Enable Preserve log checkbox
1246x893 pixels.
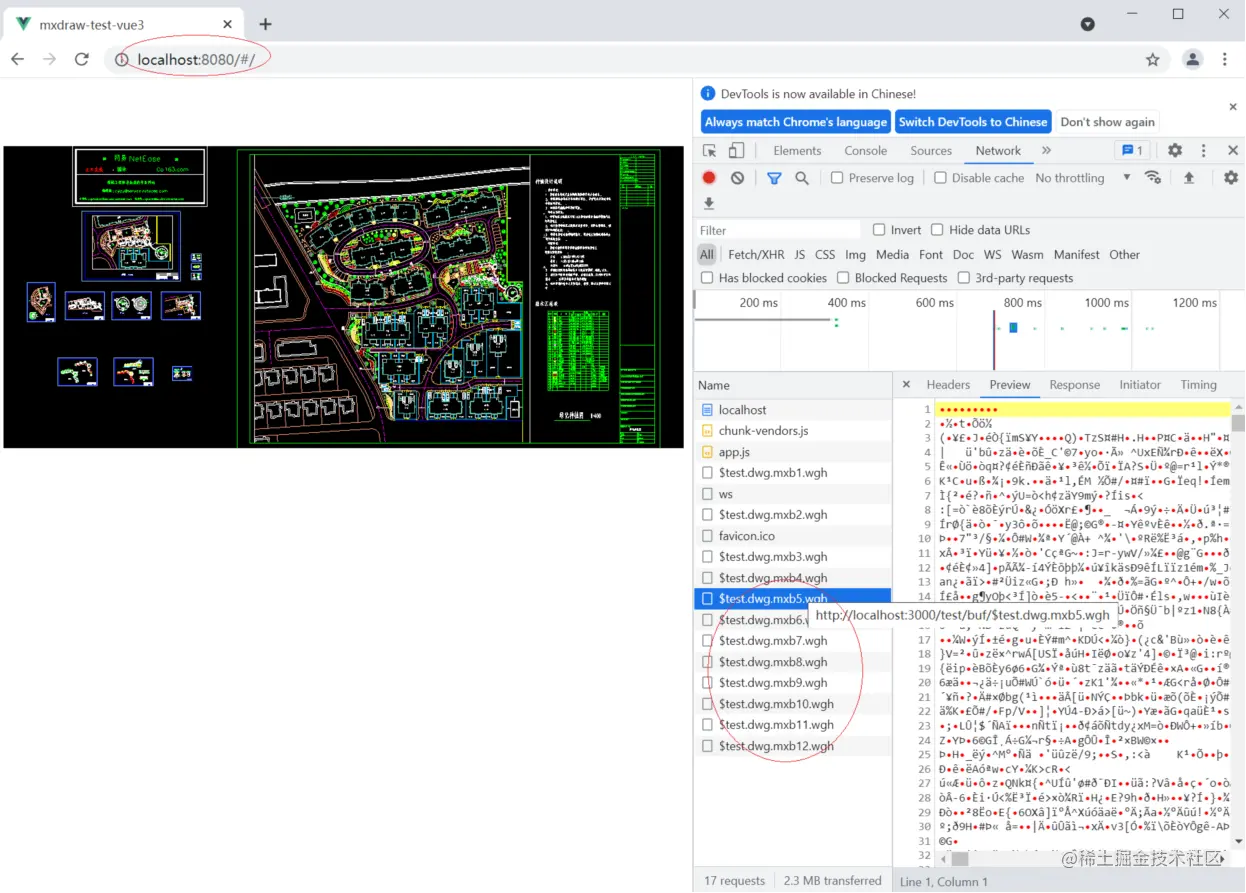pos(837,178)
